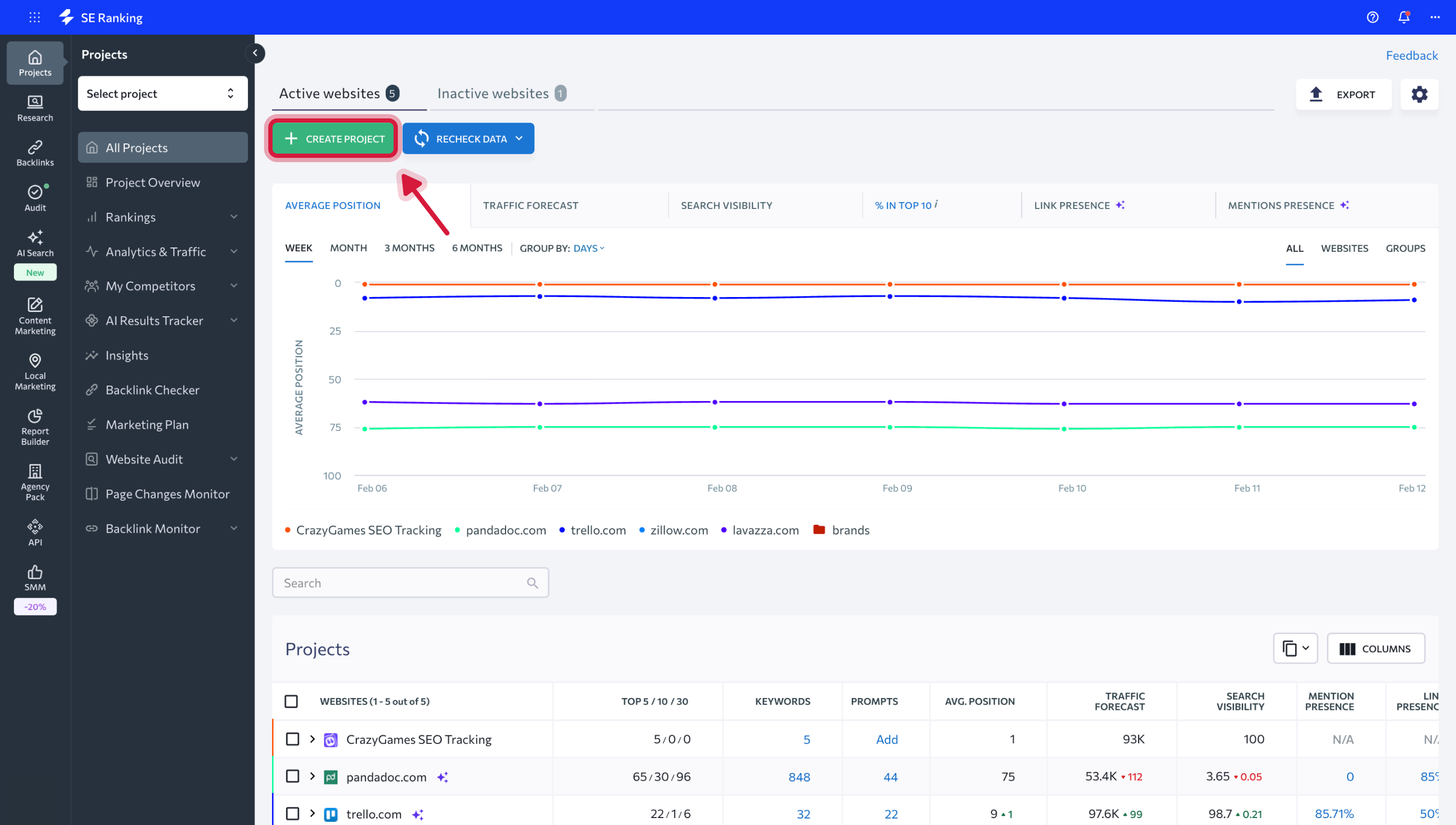Screen dimensions: 1456x825
Task: Select all websites via header checkbox
Action: click(x=291, y=701)
